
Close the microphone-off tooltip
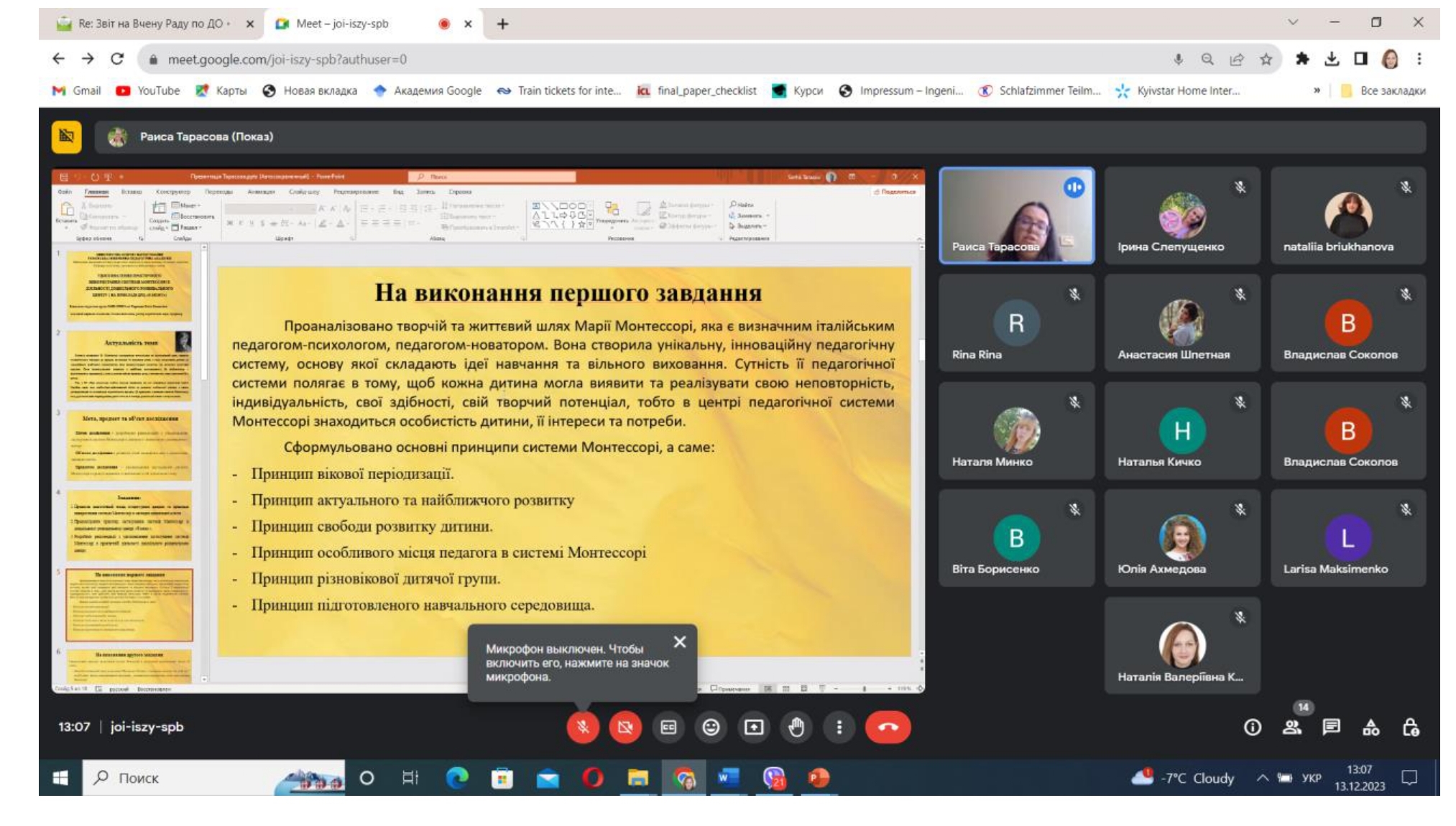tap(680, 641)
